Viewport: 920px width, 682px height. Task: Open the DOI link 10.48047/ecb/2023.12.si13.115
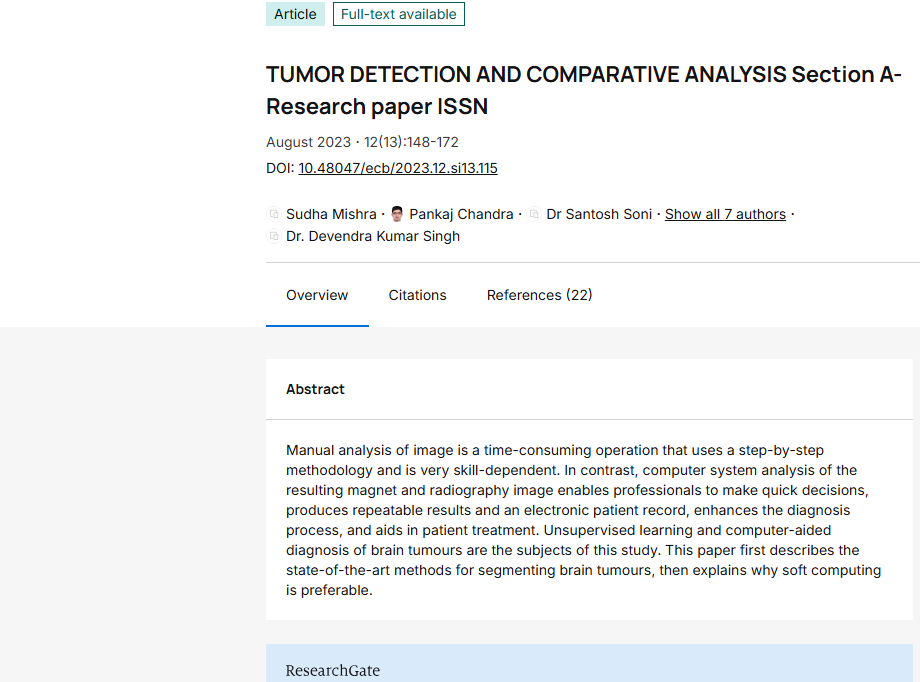pyautogui.click(x=397, y=168)
